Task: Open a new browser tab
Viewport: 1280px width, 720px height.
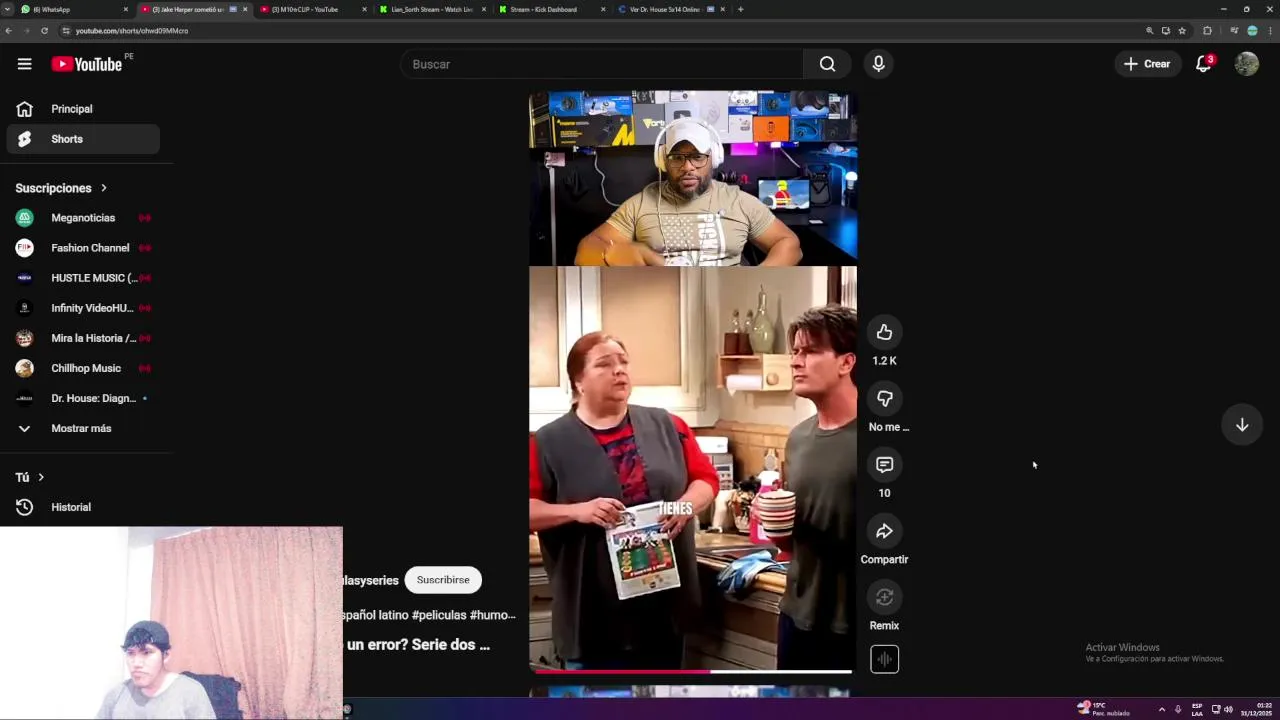Action: point(740,9)
